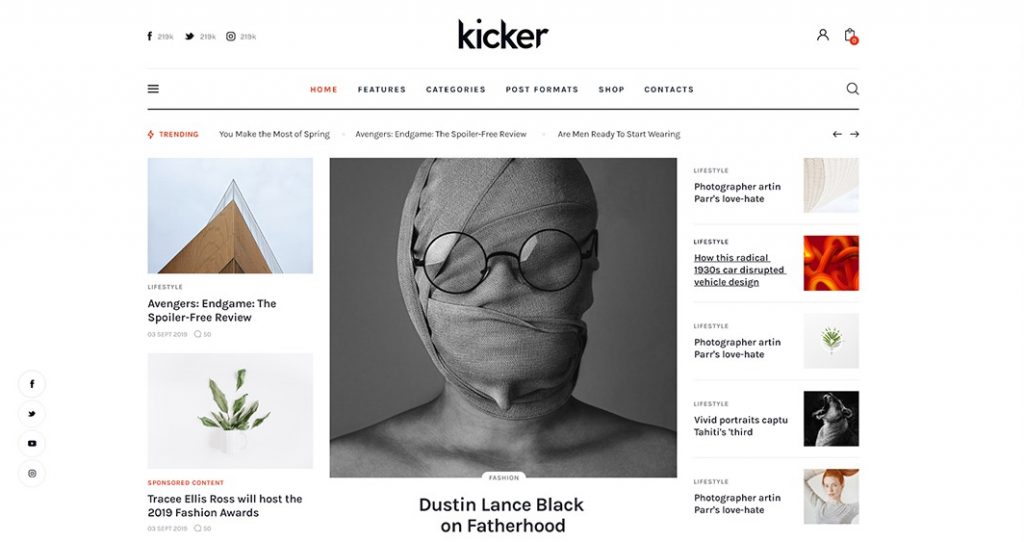Open the hamburger menu icon

point(153,89)
